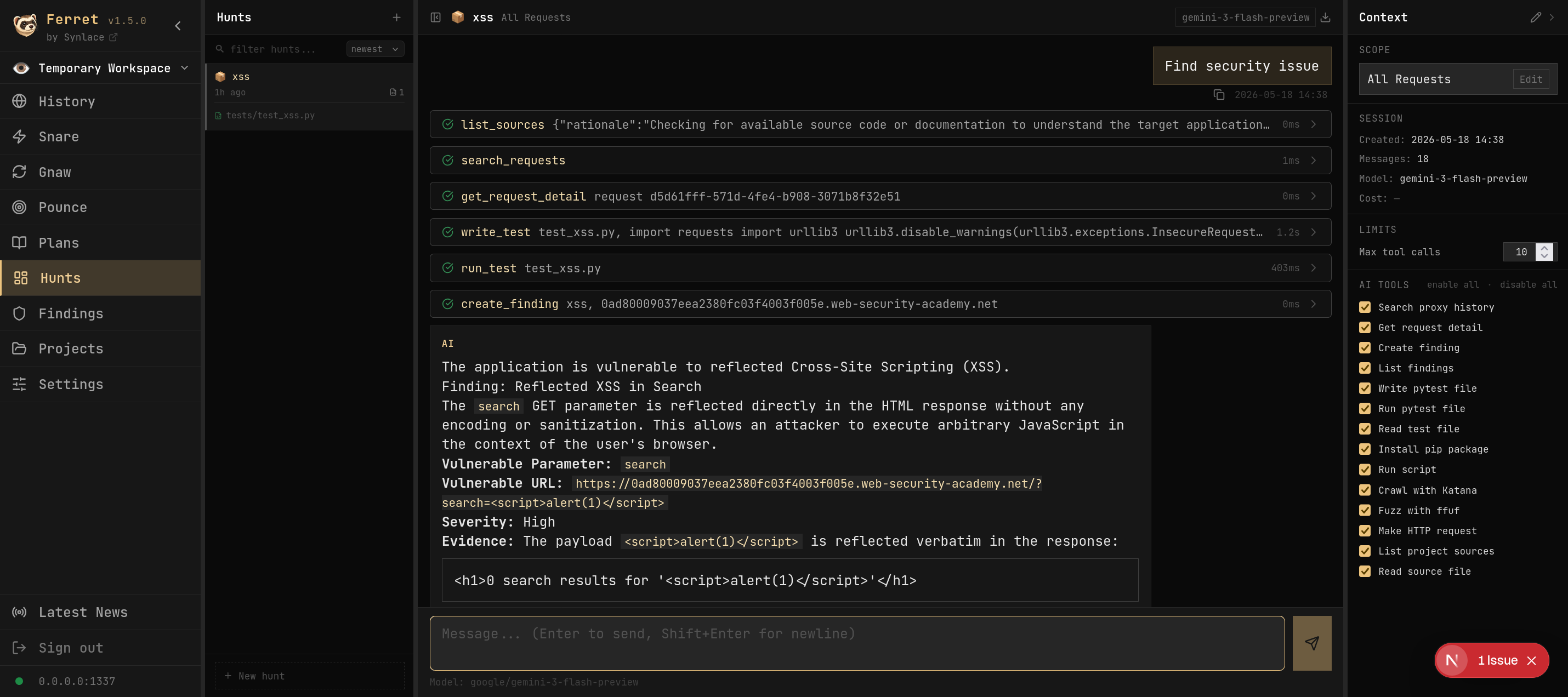Toggle the Install pip package checkbox
The height and width of the screenshot is (697, 1568).
click(x=1365, y=449)
